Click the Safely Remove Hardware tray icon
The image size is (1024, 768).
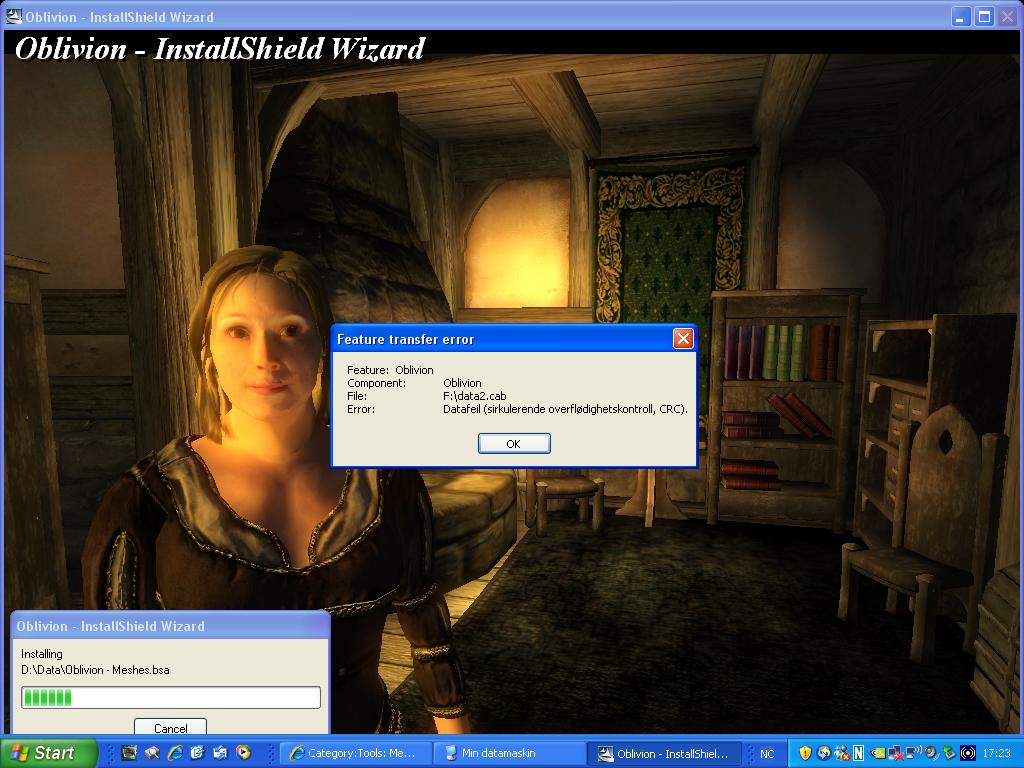pos(949,753)
